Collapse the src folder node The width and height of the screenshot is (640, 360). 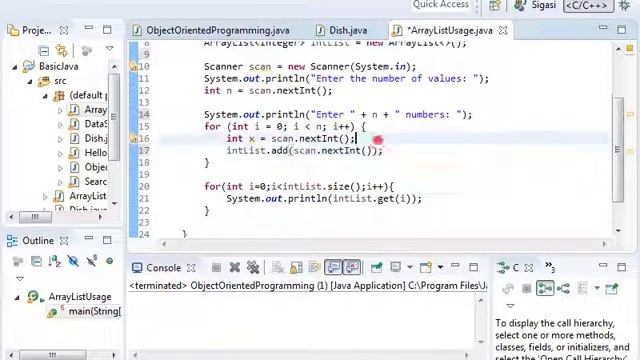click(x=30, y=81)
